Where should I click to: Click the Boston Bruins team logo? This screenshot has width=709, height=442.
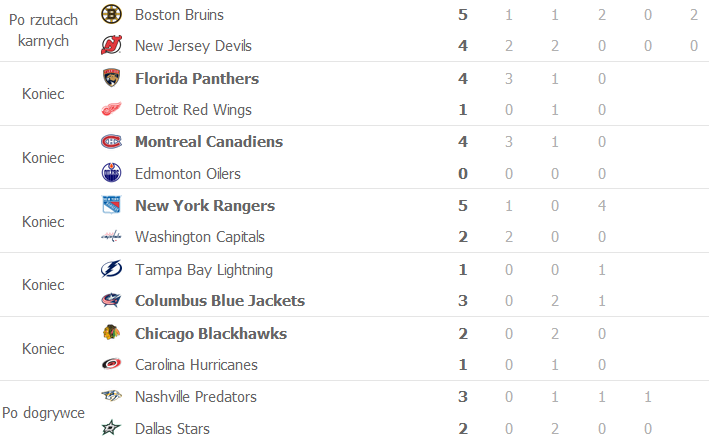(x=111, y=15)
